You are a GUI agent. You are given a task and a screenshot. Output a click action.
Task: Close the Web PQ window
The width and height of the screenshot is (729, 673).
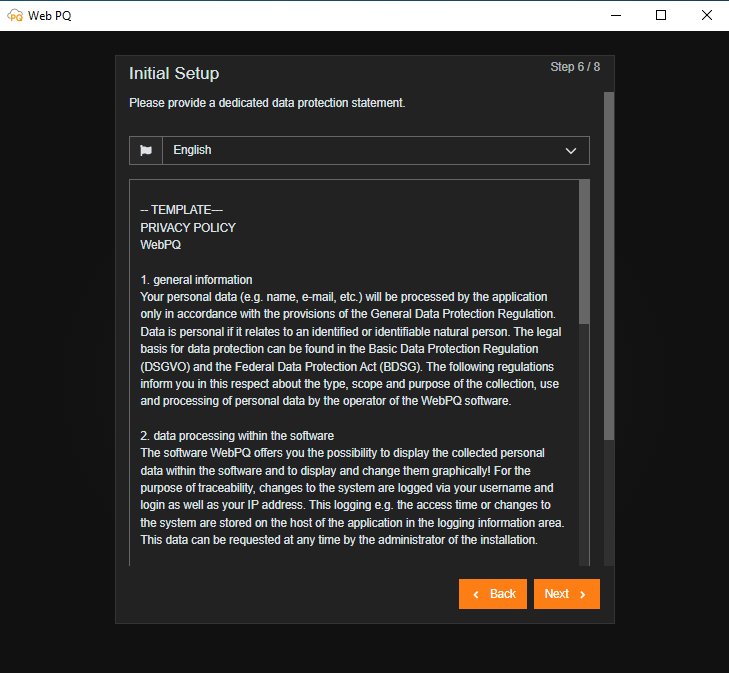(x=706, y=15)
